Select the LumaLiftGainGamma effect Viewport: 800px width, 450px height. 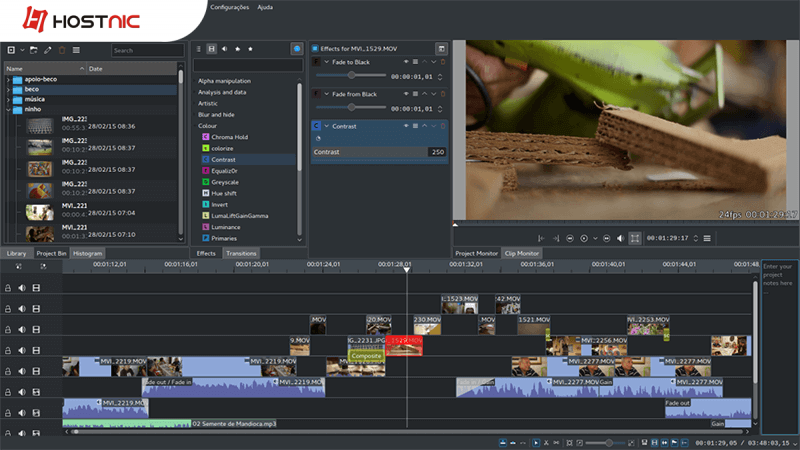pyautogui.click(x=239, y=216)
